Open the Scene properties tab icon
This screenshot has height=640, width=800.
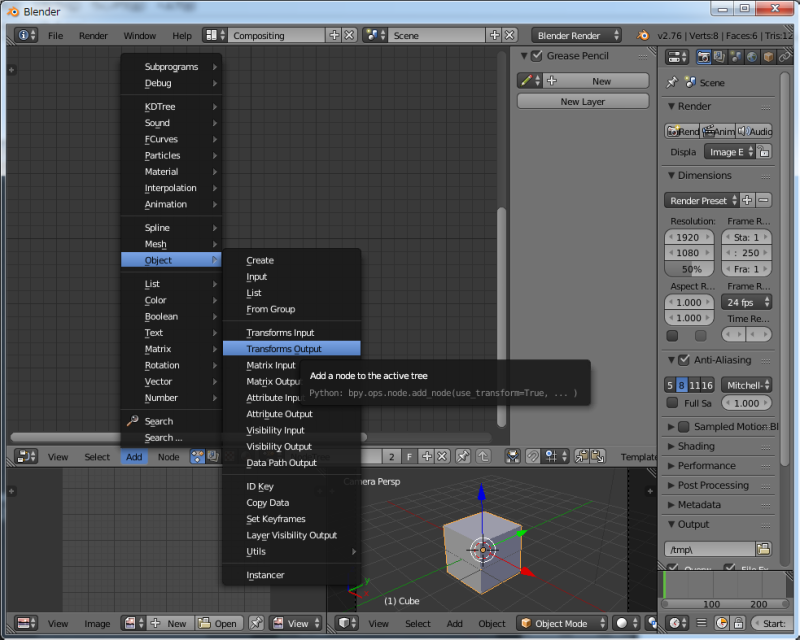point(736,57)
